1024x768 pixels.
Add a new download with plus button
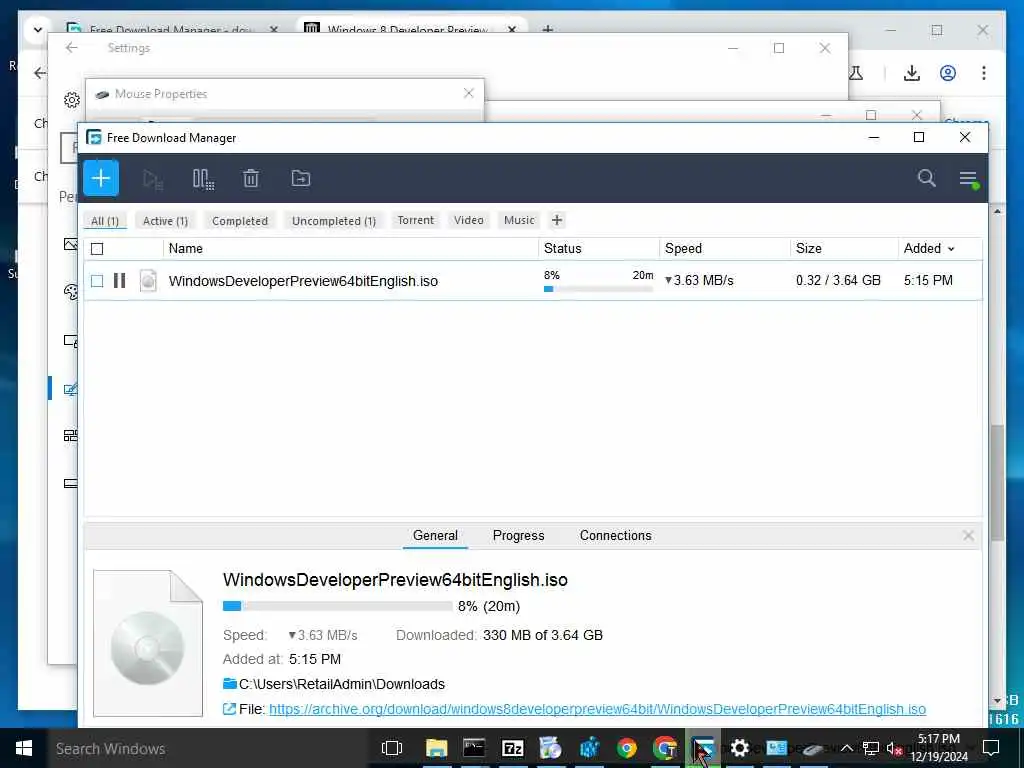[x=101, y=178]
